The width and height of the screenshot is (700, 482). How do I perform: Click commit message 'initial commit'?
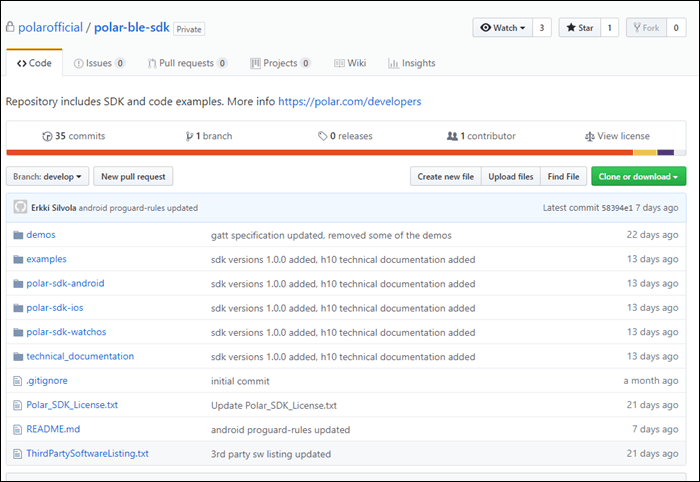point(240,381)
